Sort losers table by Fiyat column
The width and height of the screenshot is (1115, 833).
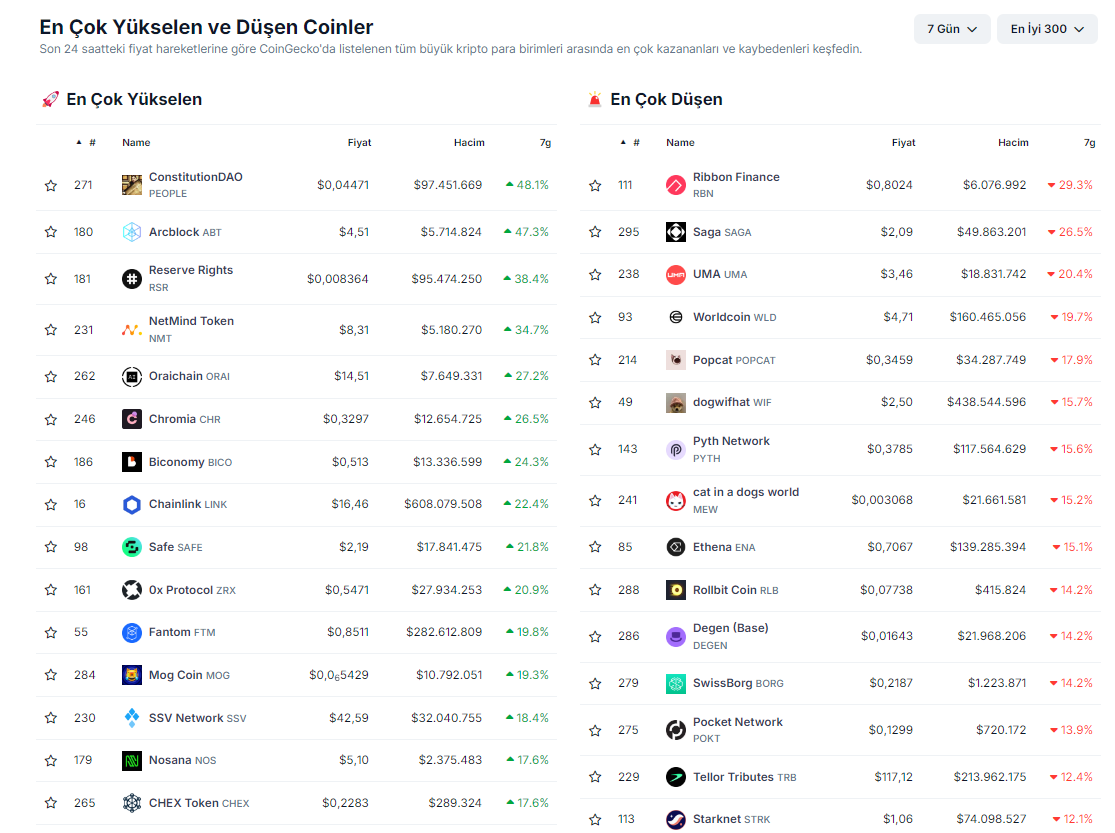(903, 142)
